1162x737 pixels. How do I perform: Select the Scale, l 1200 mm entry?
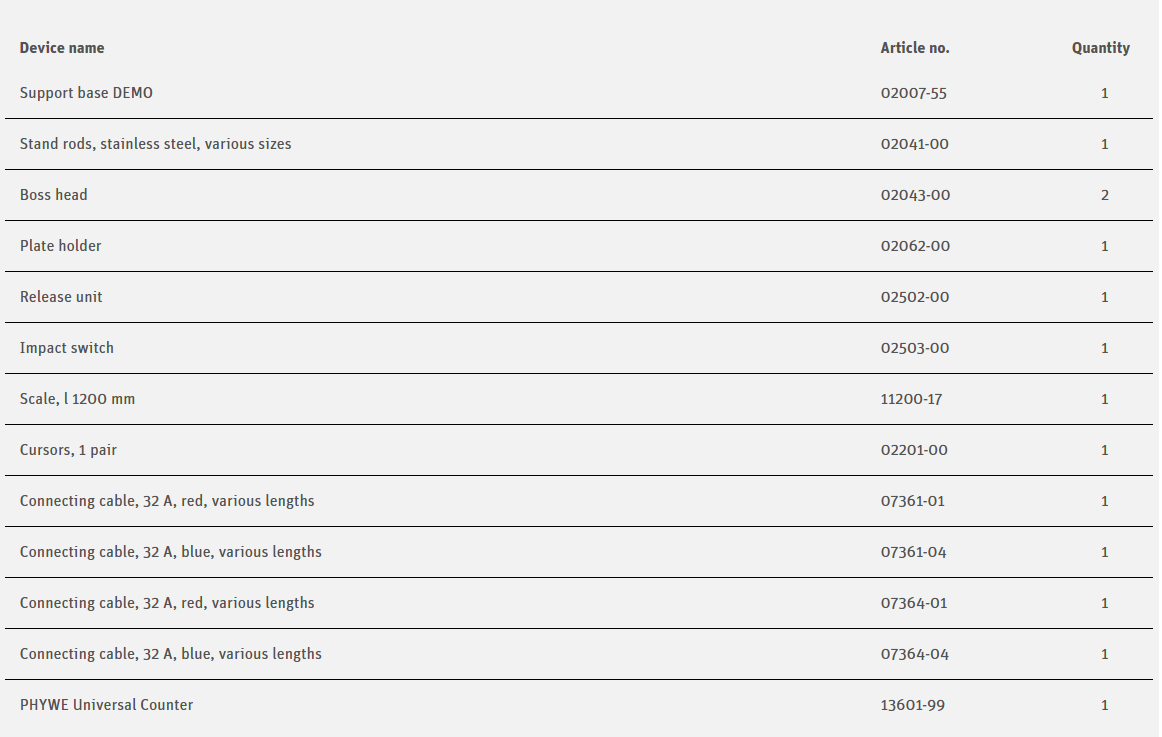point(77,399)
